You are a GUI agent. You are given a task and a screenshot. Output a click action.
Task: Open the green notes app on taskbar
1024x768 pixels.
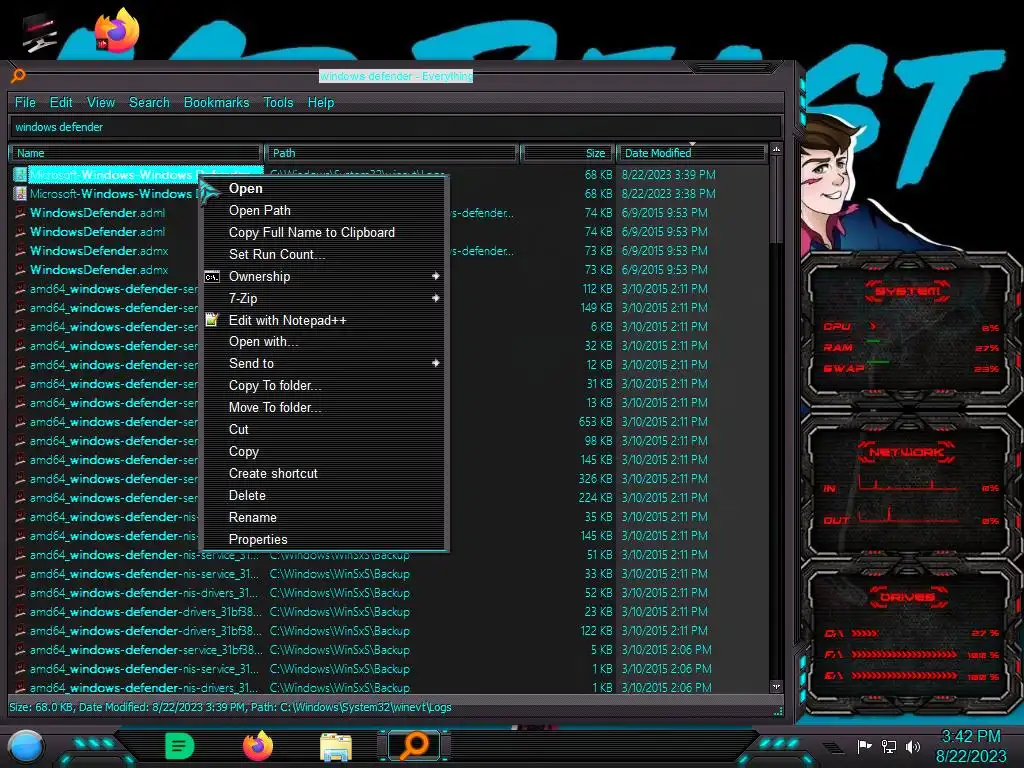(x=180, y=746)
